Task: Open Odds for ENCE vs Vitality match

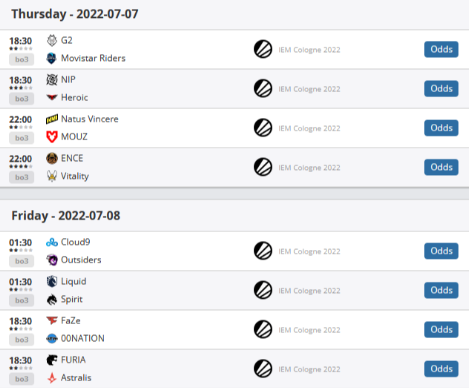Action: click(x=441, y=167)
